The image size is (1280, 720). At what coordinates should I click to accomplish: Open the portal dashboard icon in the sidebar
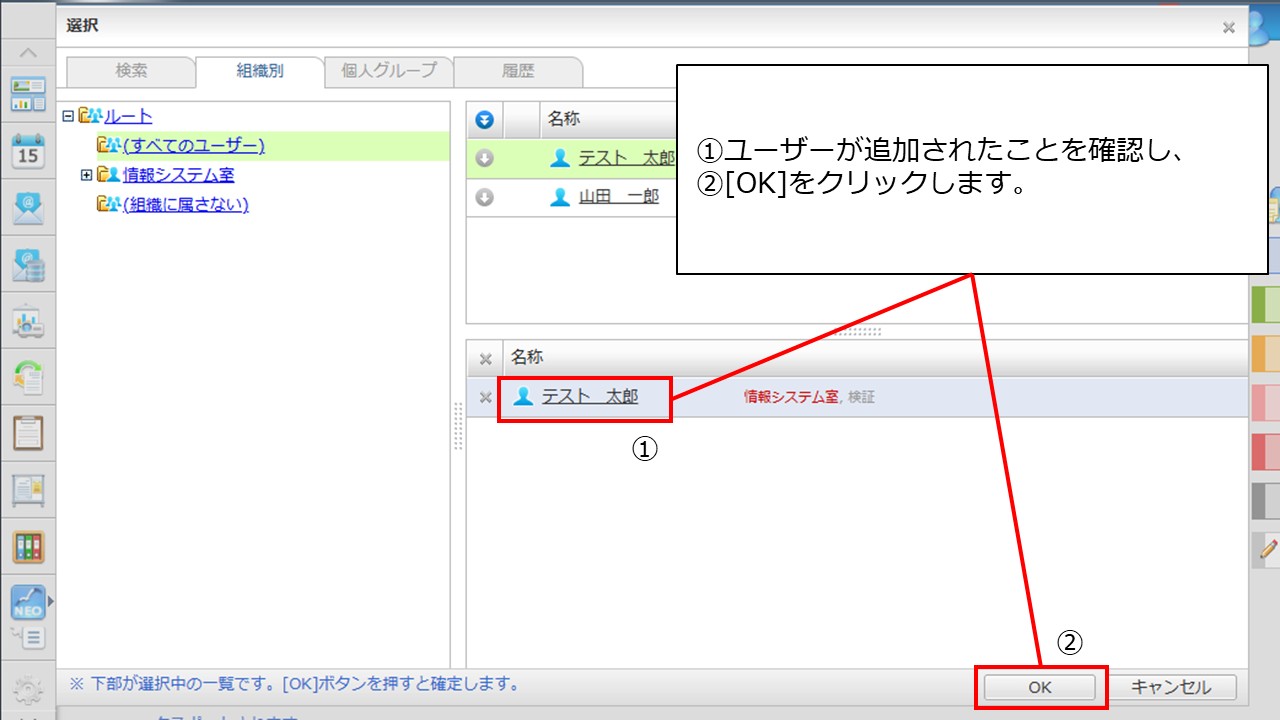(28, 94)
